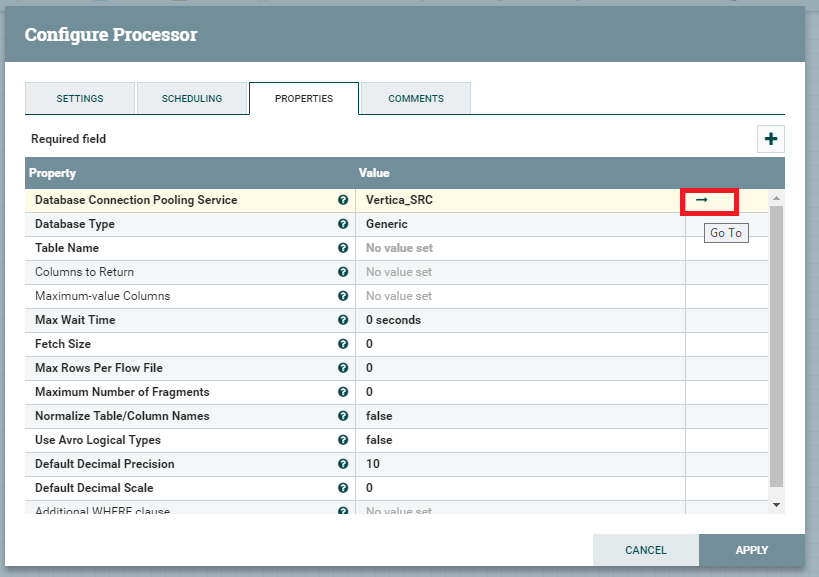This screenshot has height=577, width=819.
Task: Click help icon for Maximum-value Columns
Action: [x=343, y=296]
